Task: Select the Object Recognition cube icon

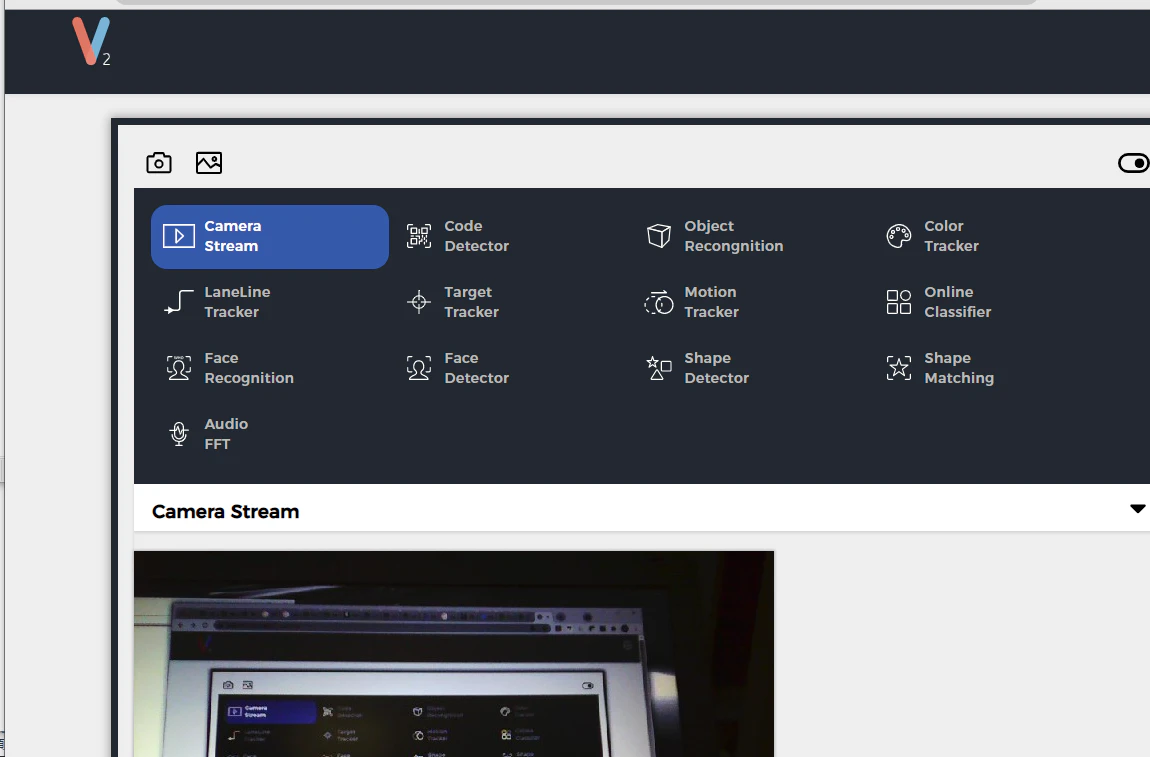Action: pos(659,236)
